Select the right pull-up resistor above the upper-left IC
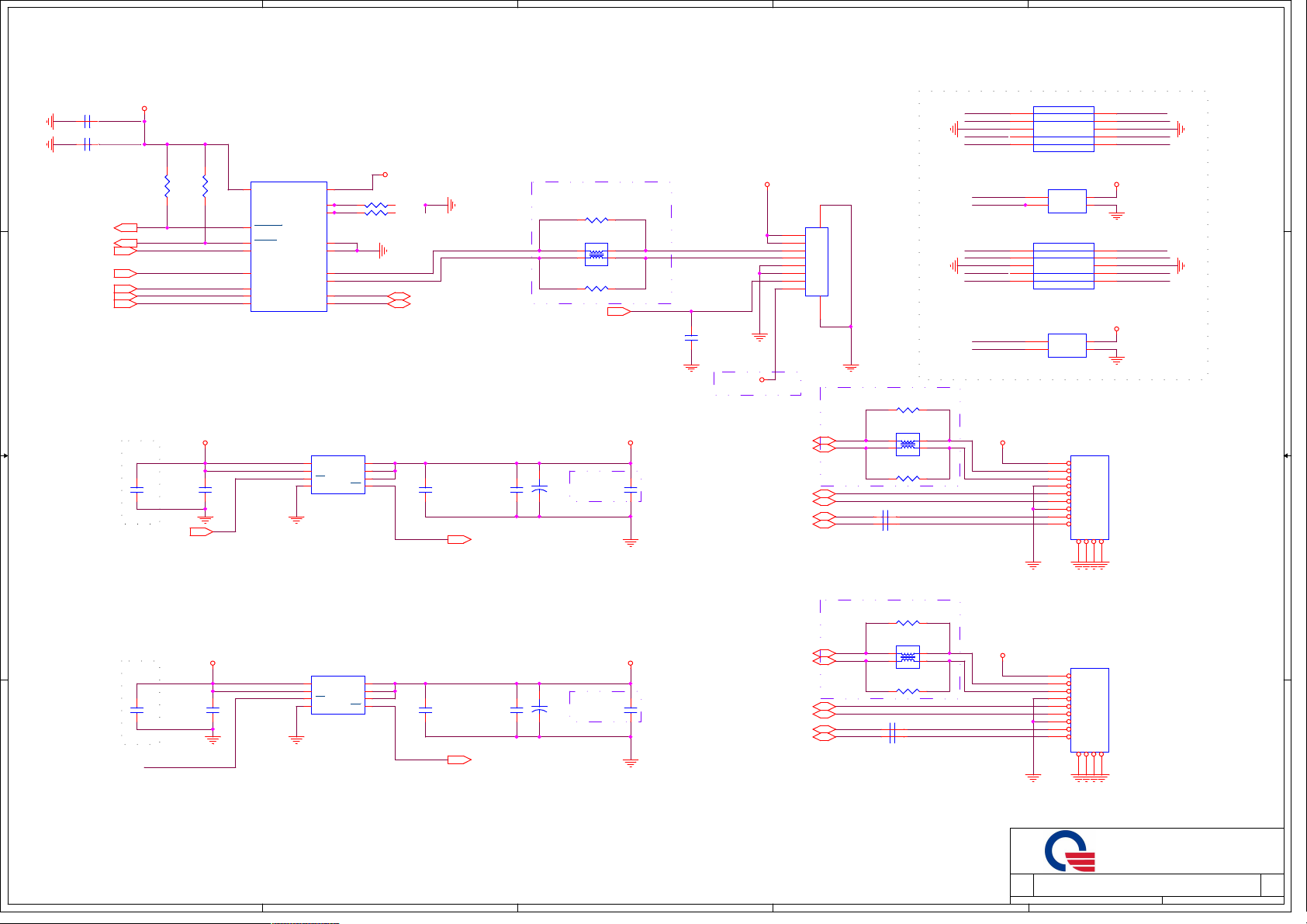 click(x=205, y=186)
